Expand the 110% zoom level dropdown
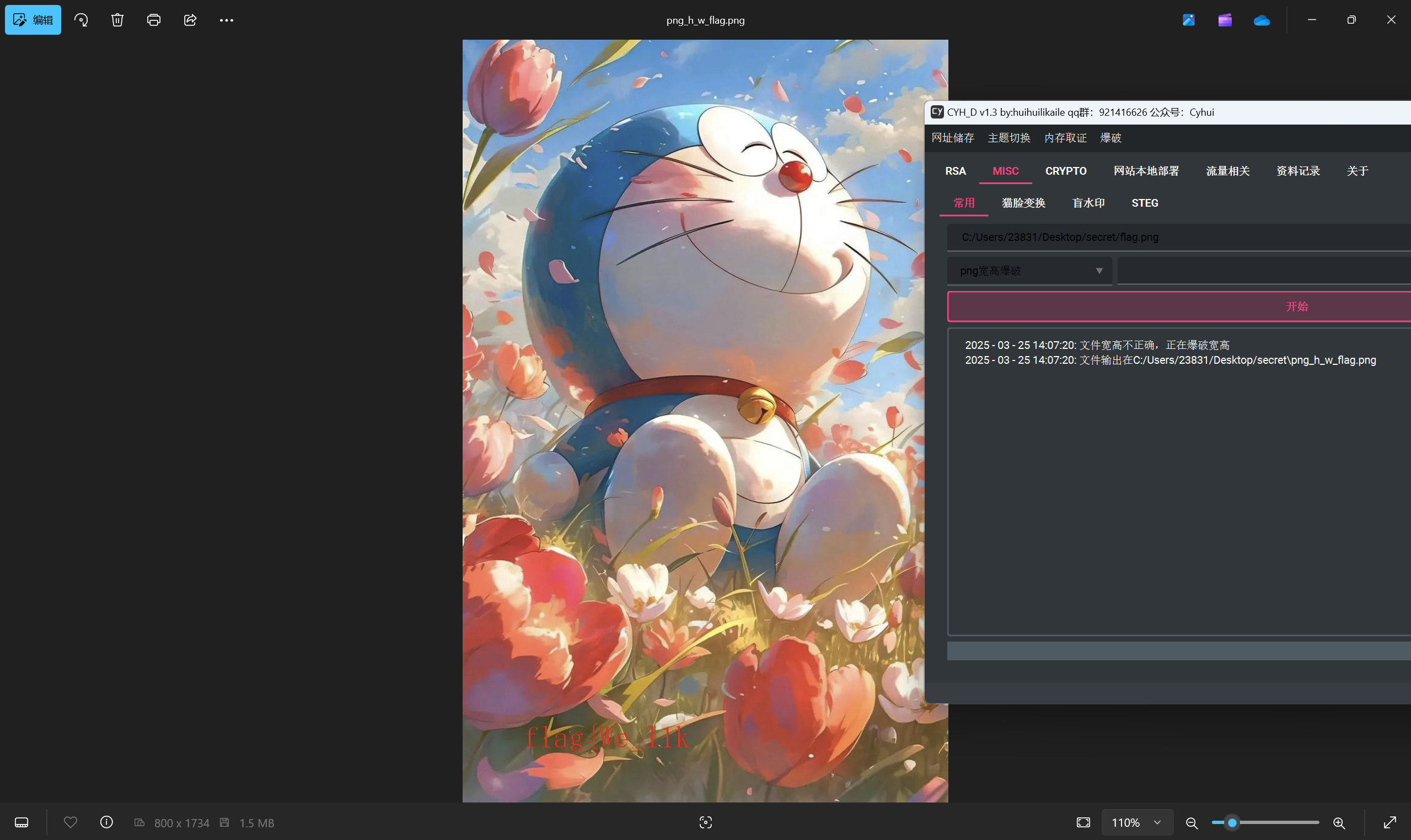 [x=1137, y=822]
